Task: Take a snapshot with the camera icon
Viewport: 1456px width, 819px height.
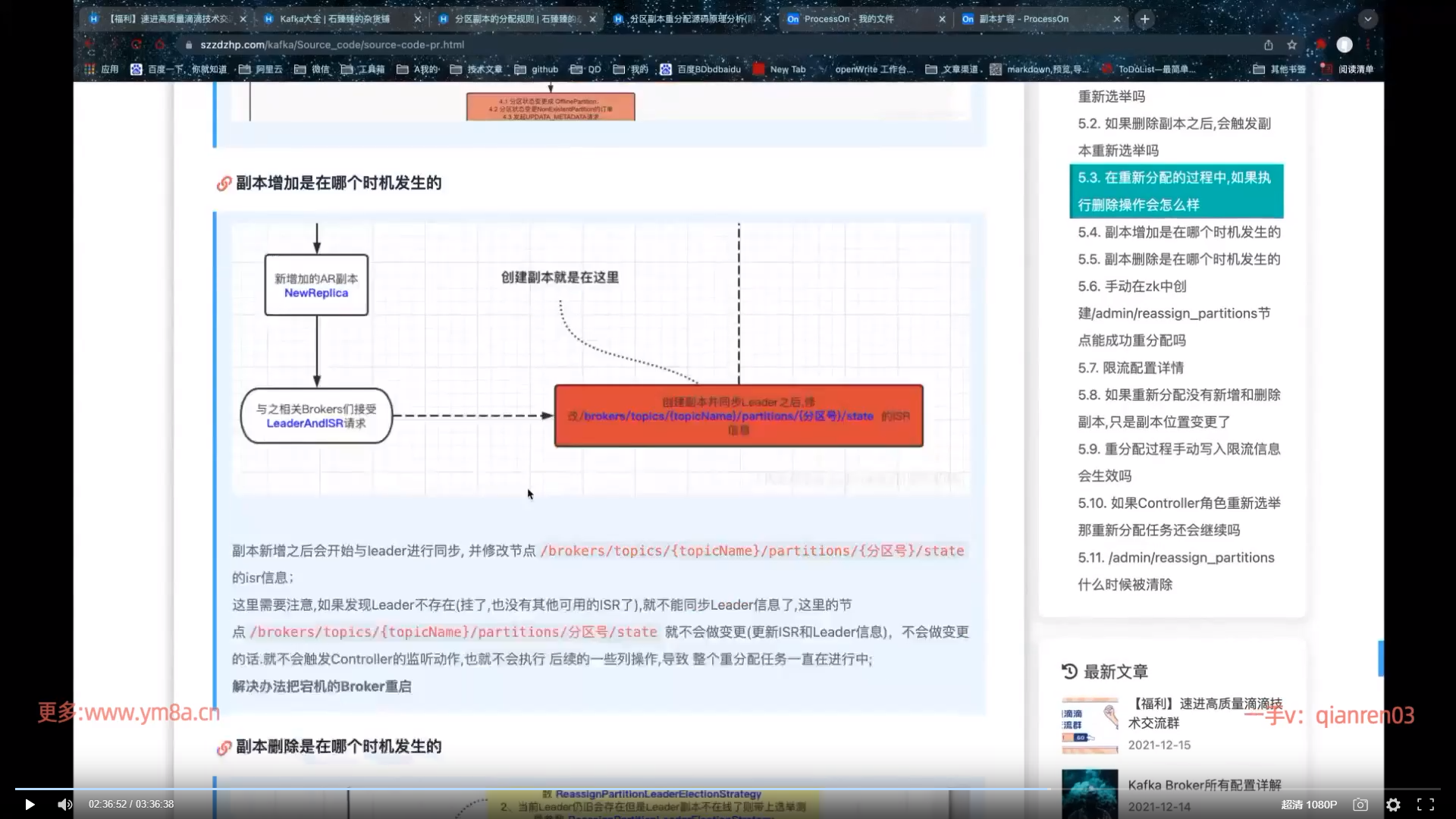Action: (x=1360, y=805)
